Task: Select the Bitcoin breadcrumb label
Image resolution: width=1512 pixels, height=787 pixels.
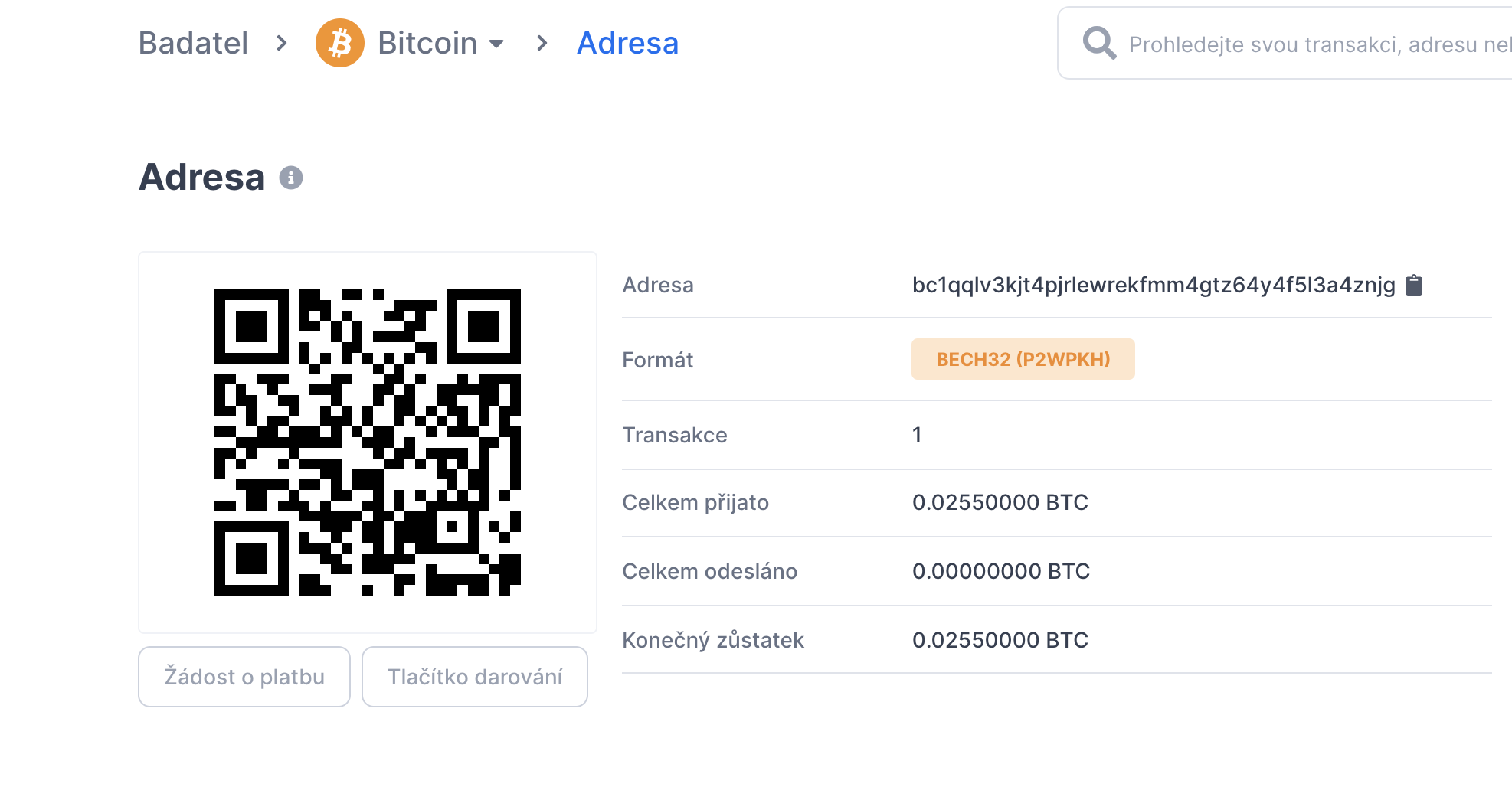Action: (x=427, y=43)
